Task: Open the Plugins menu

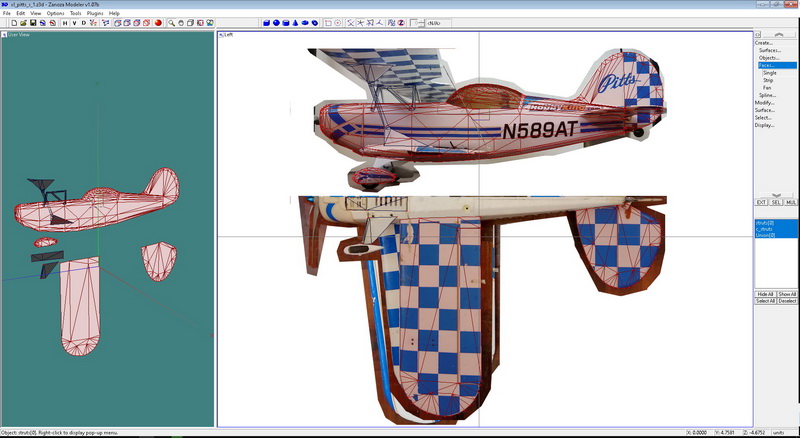Action: [95, 13]
